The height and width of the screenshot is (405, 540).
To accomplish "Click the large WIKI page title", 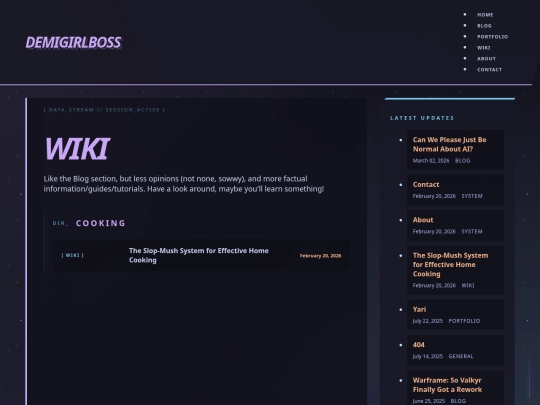I will 77,149.
